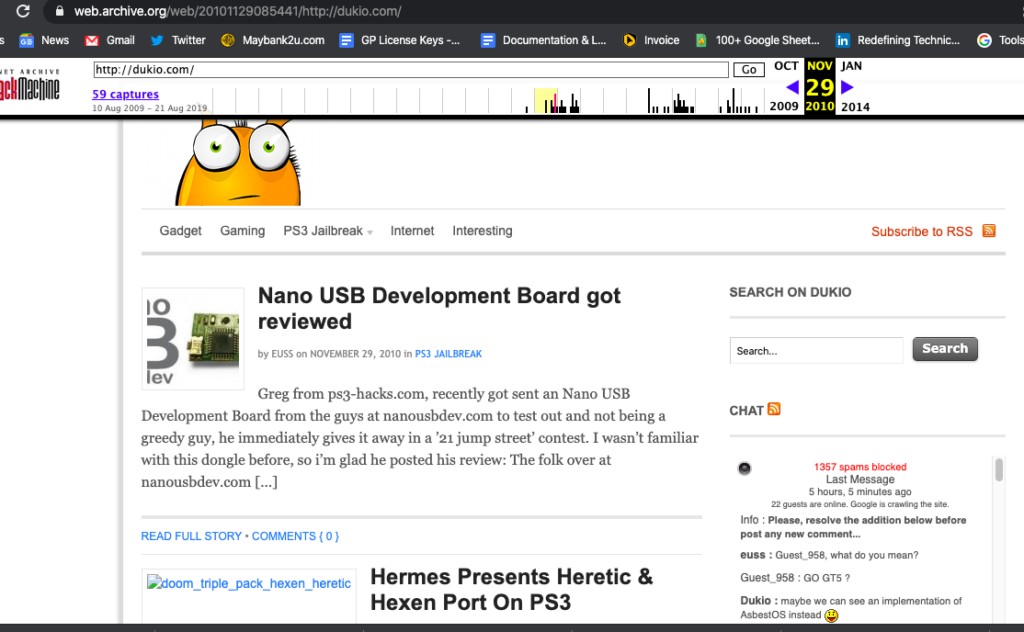
Task: Click Dukio's AsbestOS chat message
Action: tap(850, 608)
